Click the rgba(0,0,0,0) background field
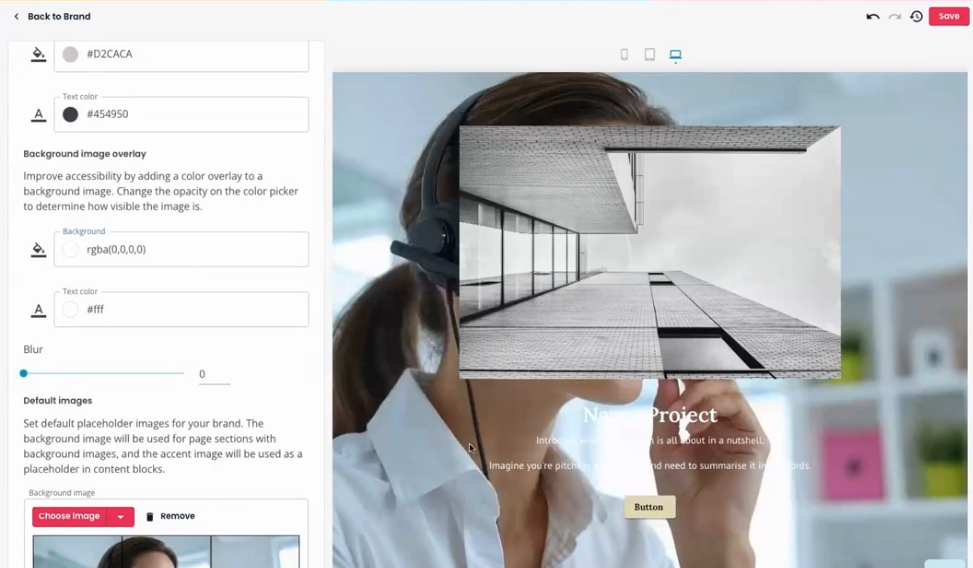The height and width of the screenshot is (568, 973). tap(181, 250)
